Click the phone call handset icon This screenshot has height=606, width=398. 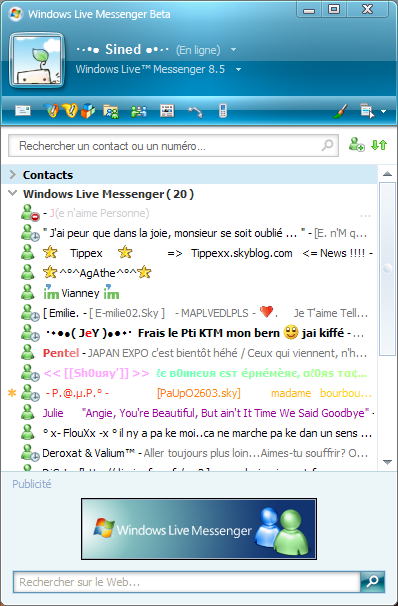(195, 112)
